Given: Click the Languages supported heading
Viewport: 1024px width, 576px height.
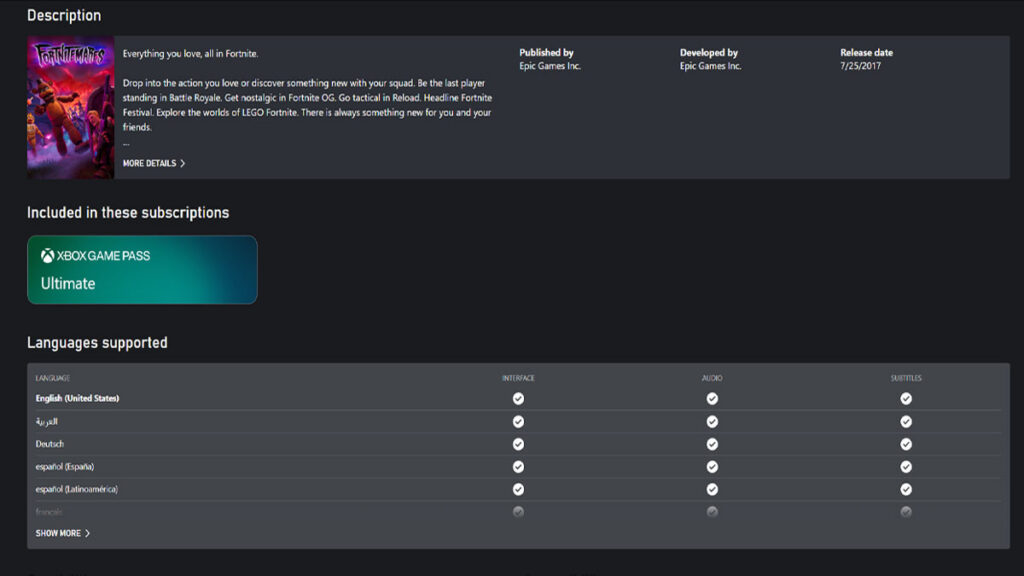Looking at the screenshot, I should (x=97, y=343).
